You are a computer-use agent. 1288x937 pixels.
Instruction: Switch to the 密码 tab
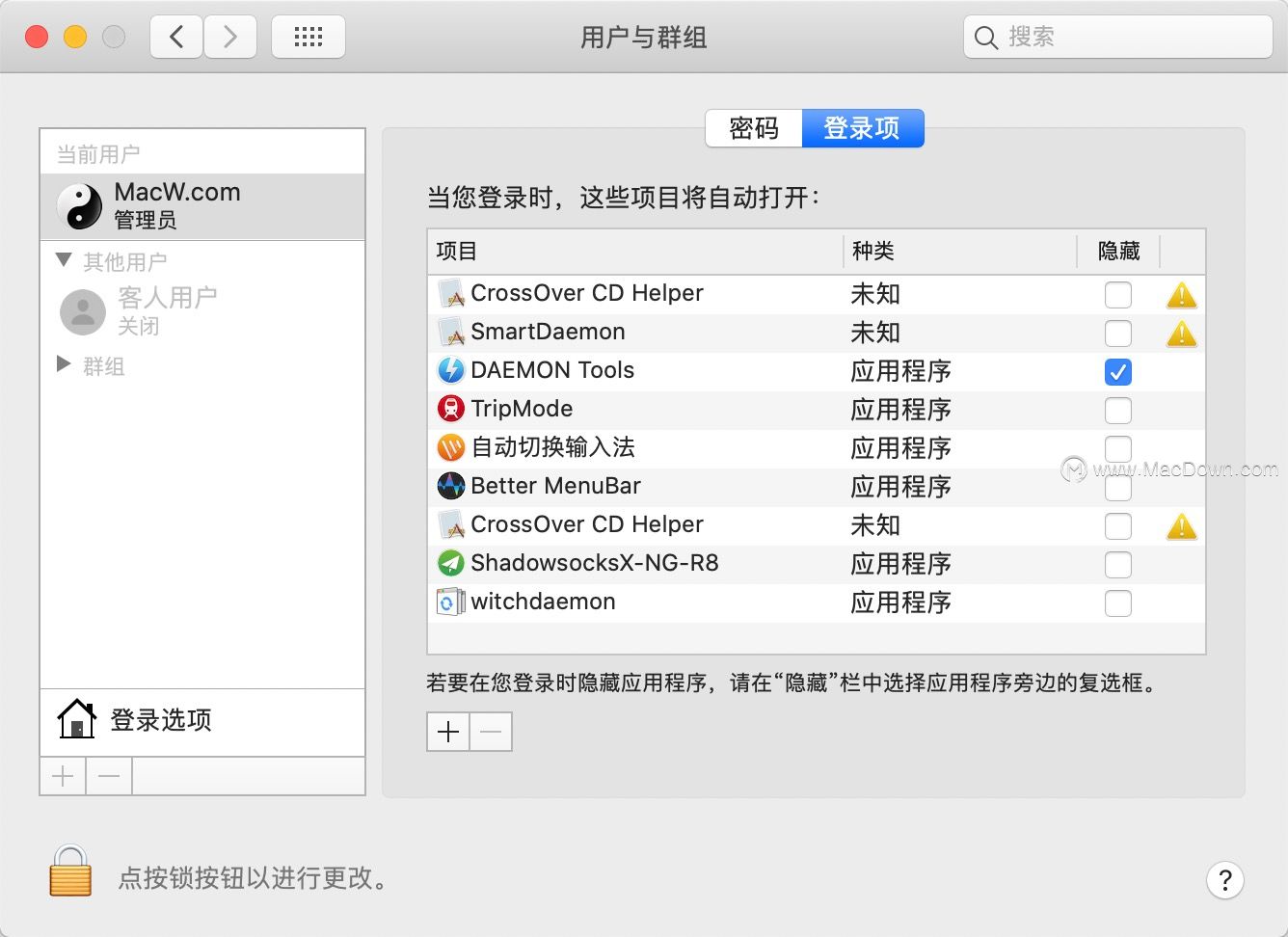pos(754,128)
